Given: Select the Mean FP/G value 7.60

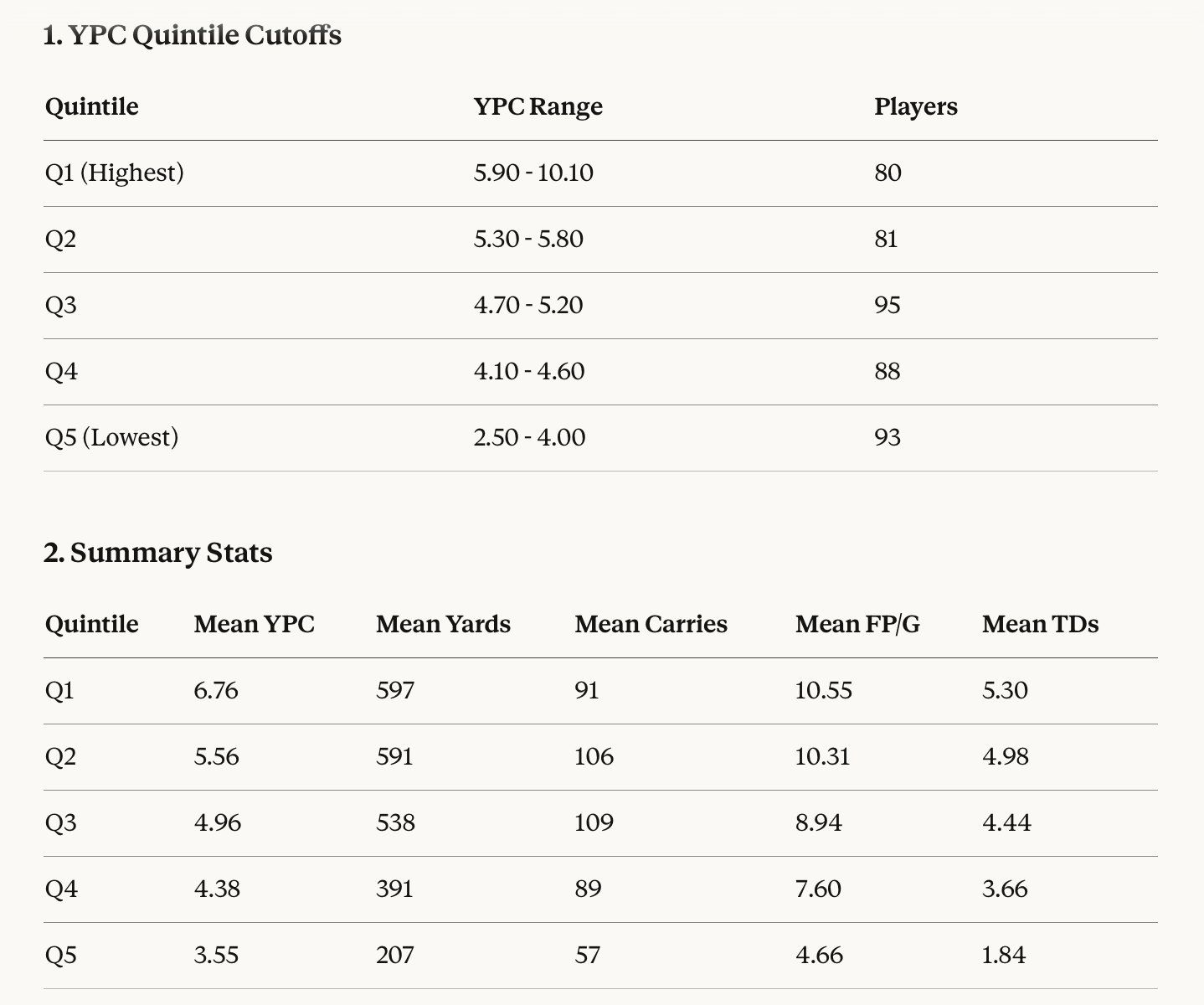Looking at the screenshot, I should pos(818,889).
